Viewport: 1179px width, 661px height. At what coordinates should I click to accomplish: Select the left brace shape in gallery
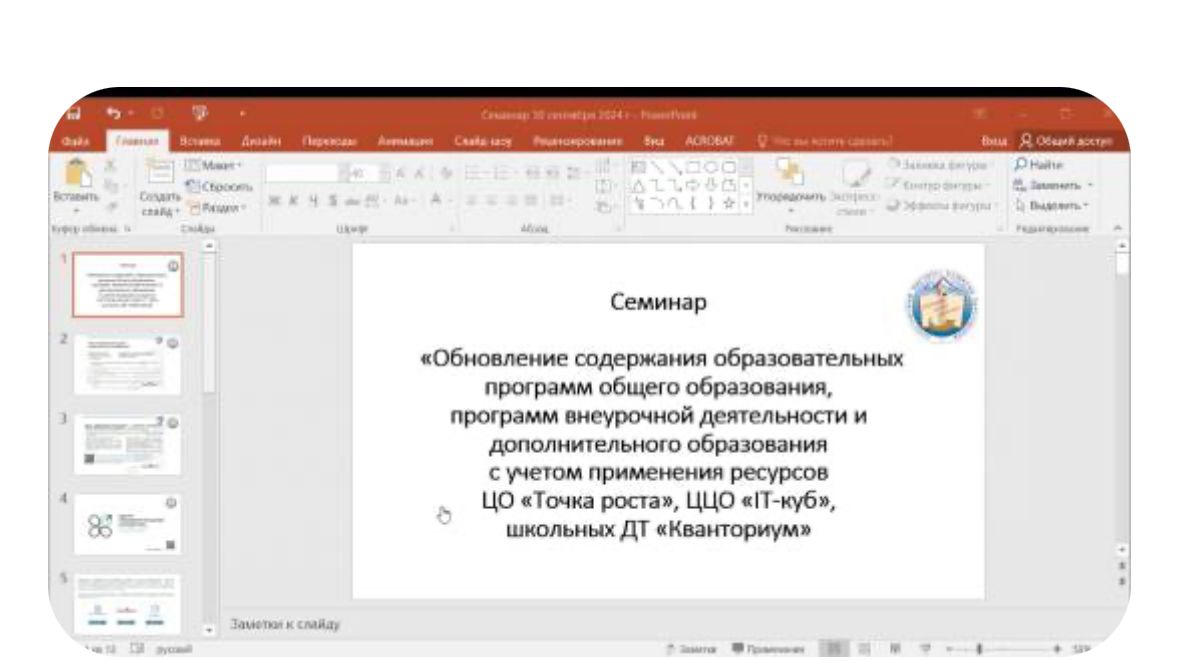693,203
